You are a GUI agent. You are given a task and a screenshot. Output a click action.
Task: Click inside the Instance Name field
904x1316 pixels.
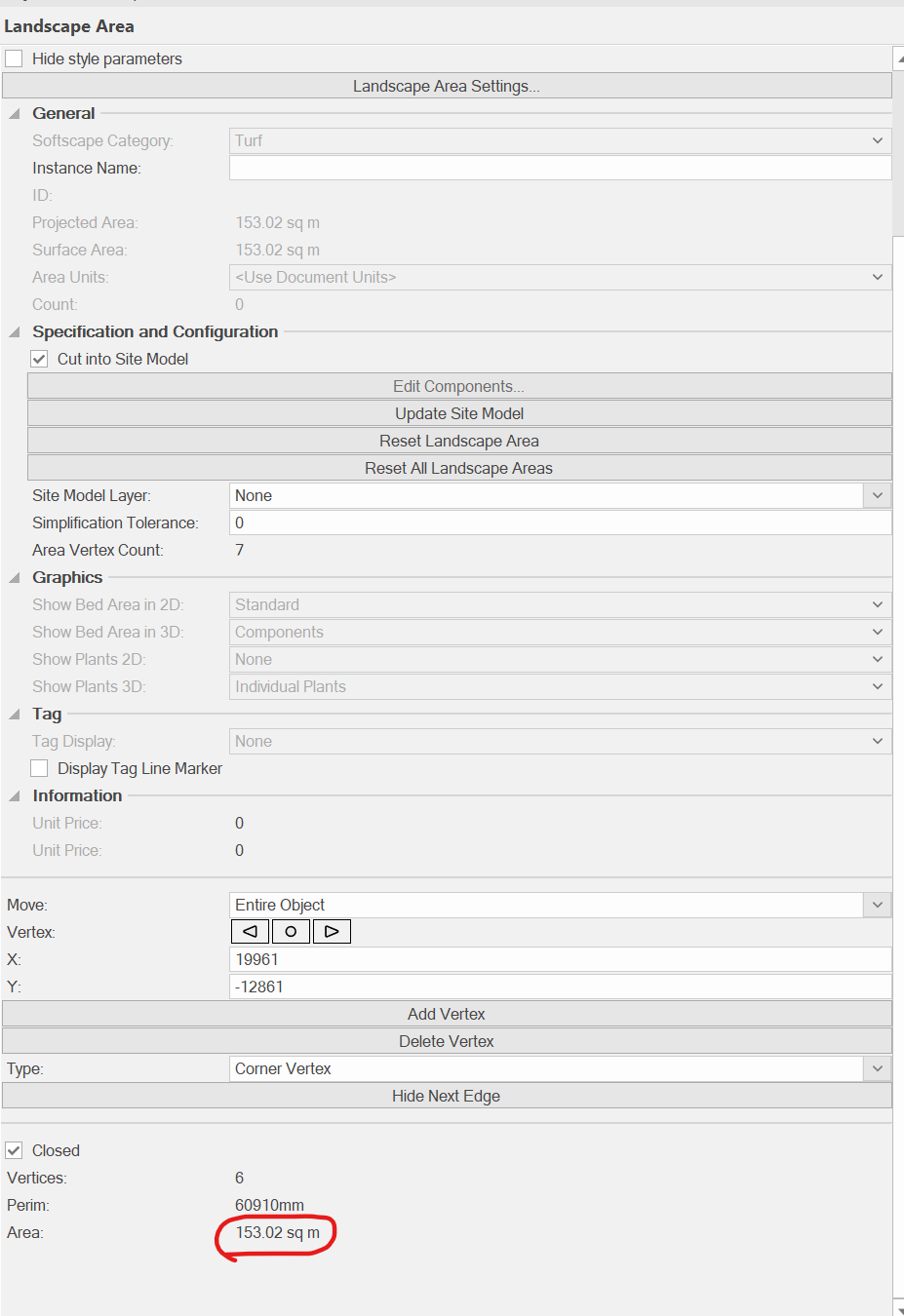pos(560,168)
